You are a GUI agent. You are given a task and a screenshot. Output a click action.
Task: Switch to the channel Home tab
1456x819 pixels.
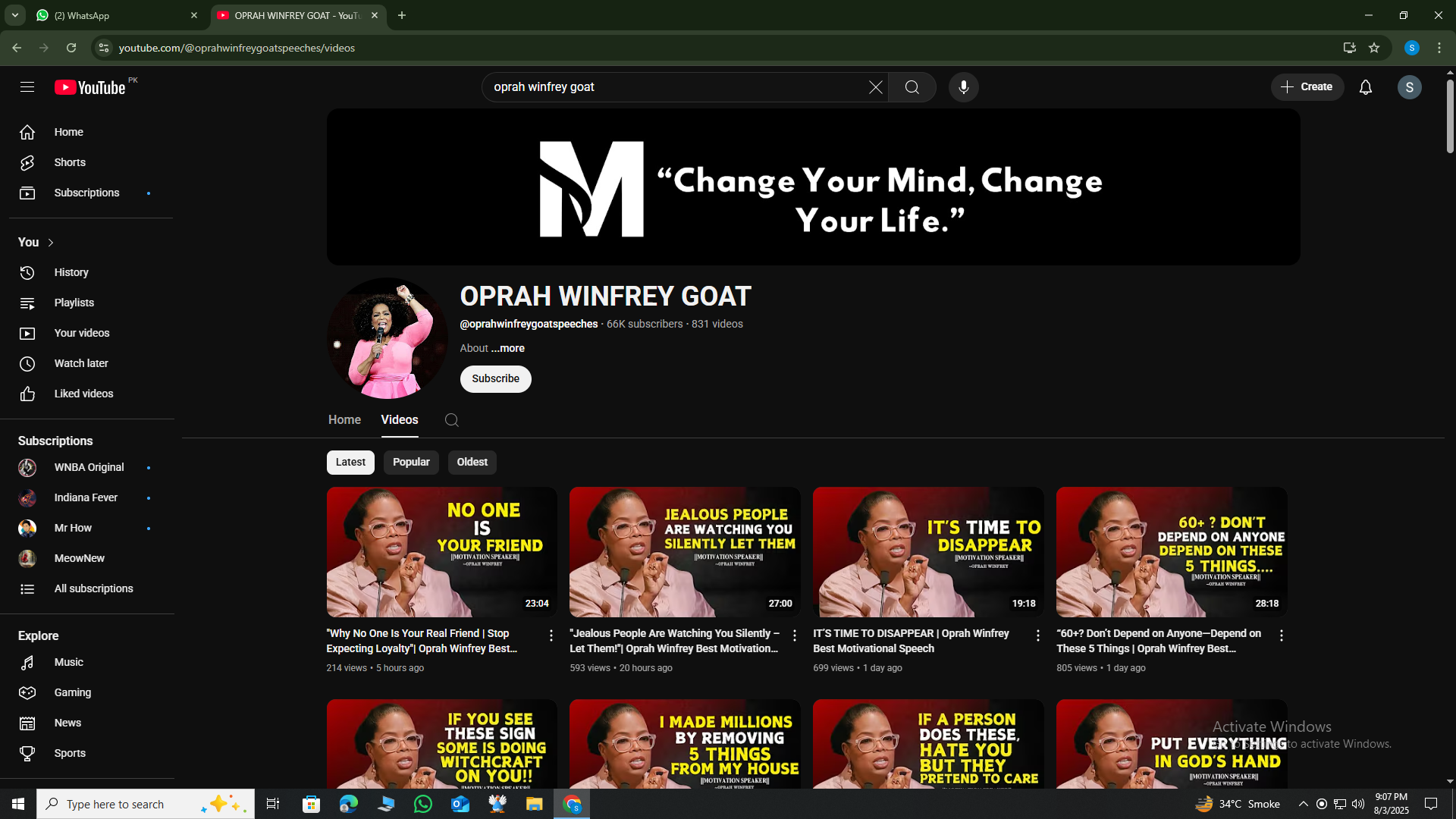click(x=344, y=420)
